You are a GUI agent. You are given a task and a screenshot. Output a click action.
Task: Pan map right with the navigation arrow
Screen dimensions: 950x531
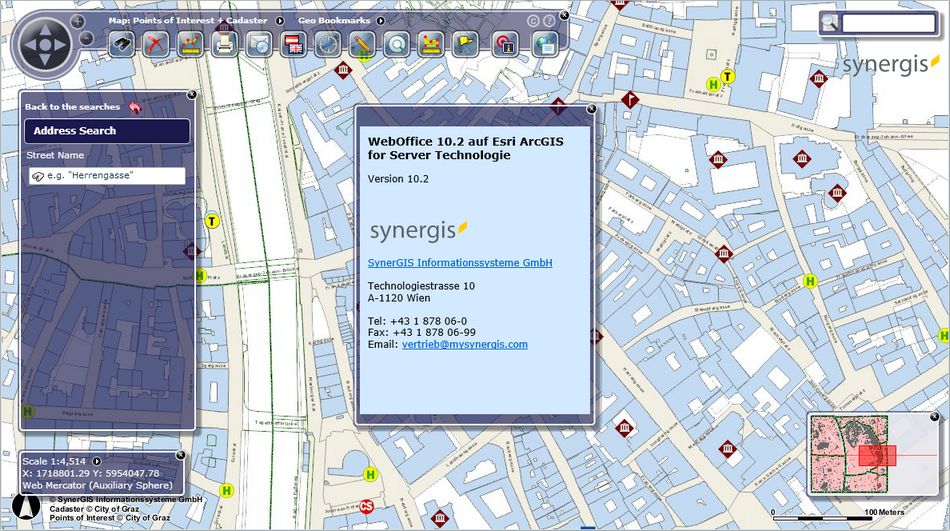61,45
